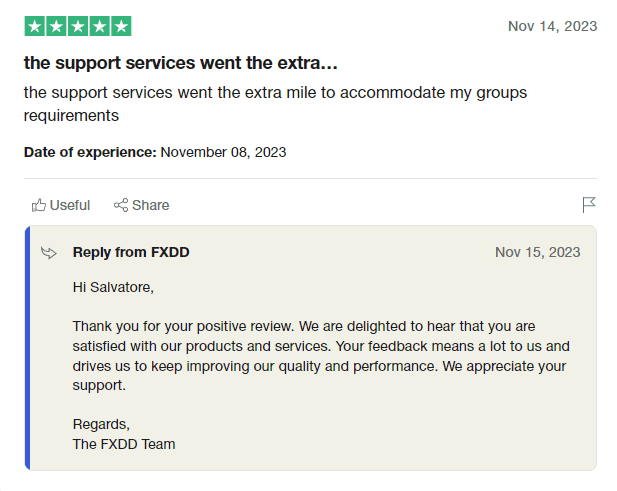Viewport: 617px width, 491px height.
Task: Click the Nov 14, 2023 review date
Action: coord(552,26)
